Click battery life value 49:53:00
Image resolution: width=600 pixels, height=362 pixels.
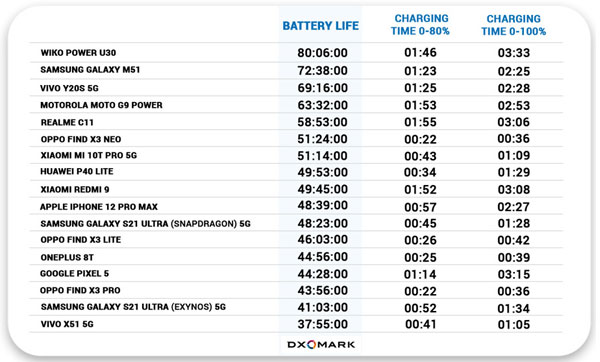click(x=323, y=172)
